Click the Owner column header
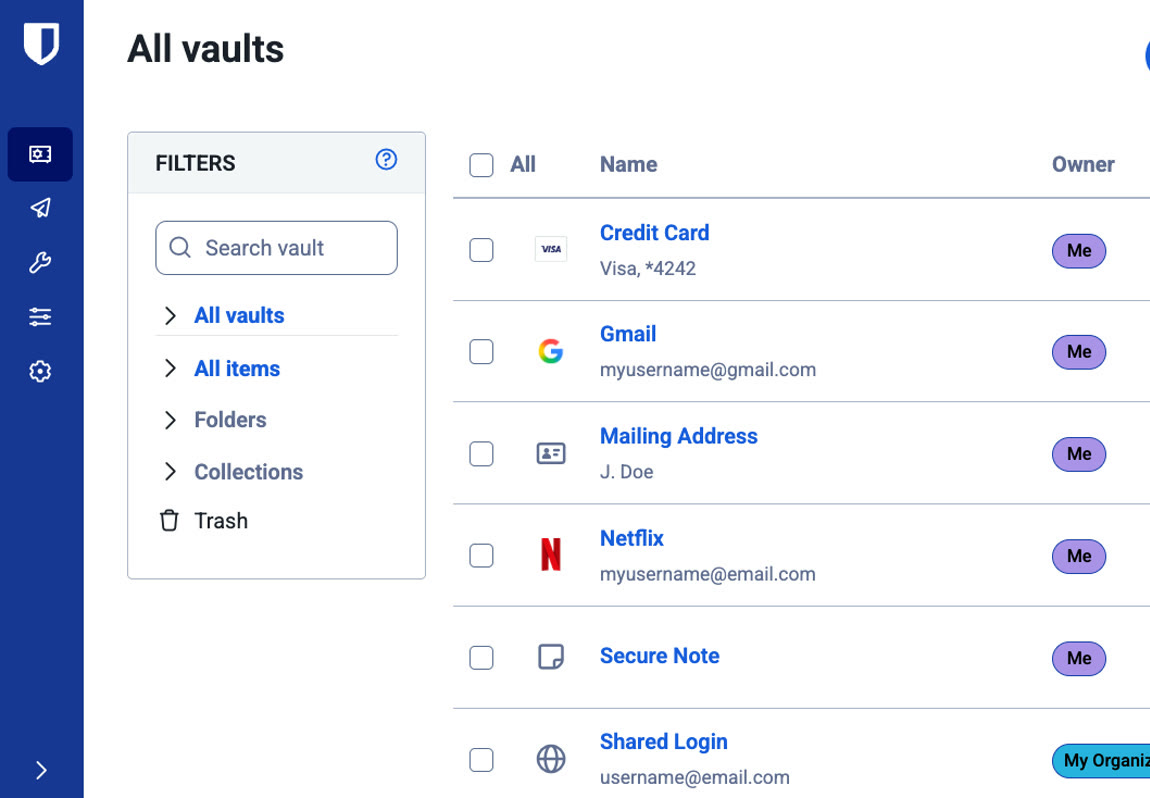 [x=1083, y=164]
